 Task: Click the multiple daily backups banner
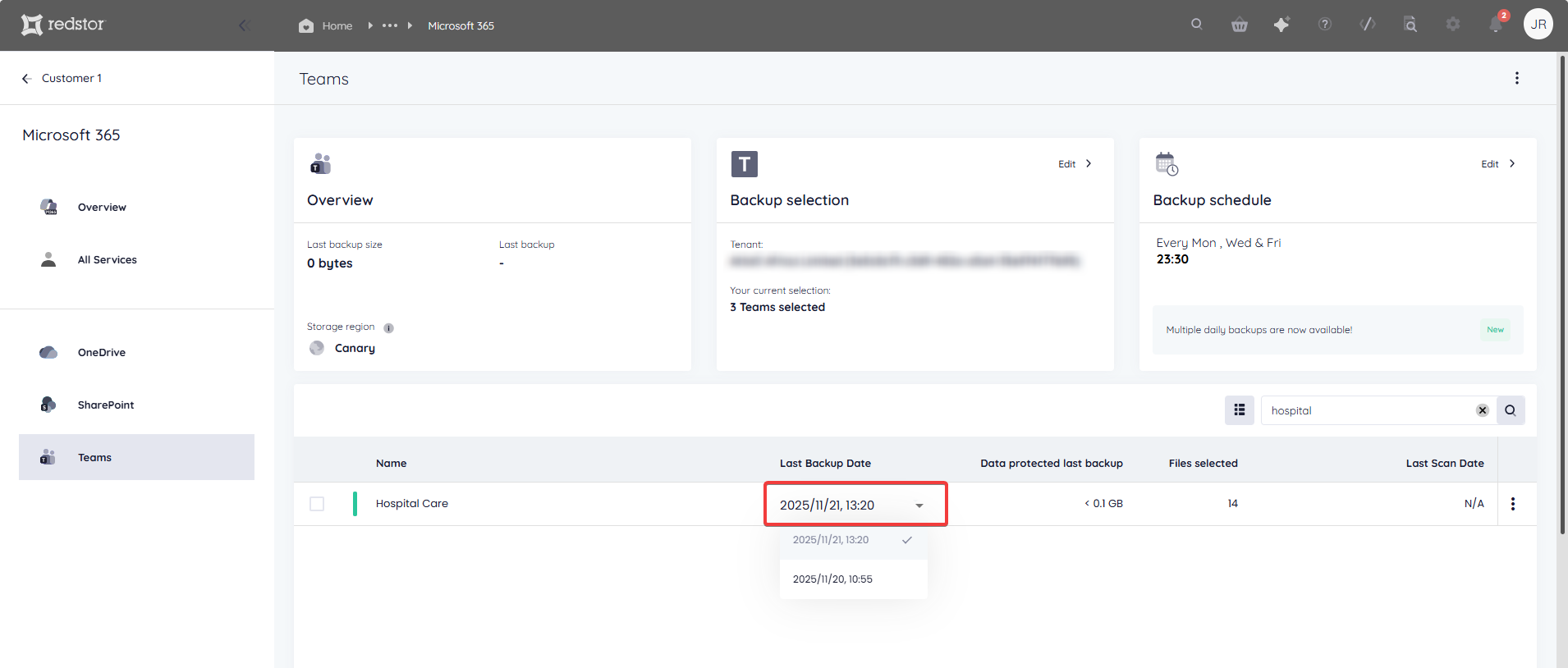(1338, 330)
